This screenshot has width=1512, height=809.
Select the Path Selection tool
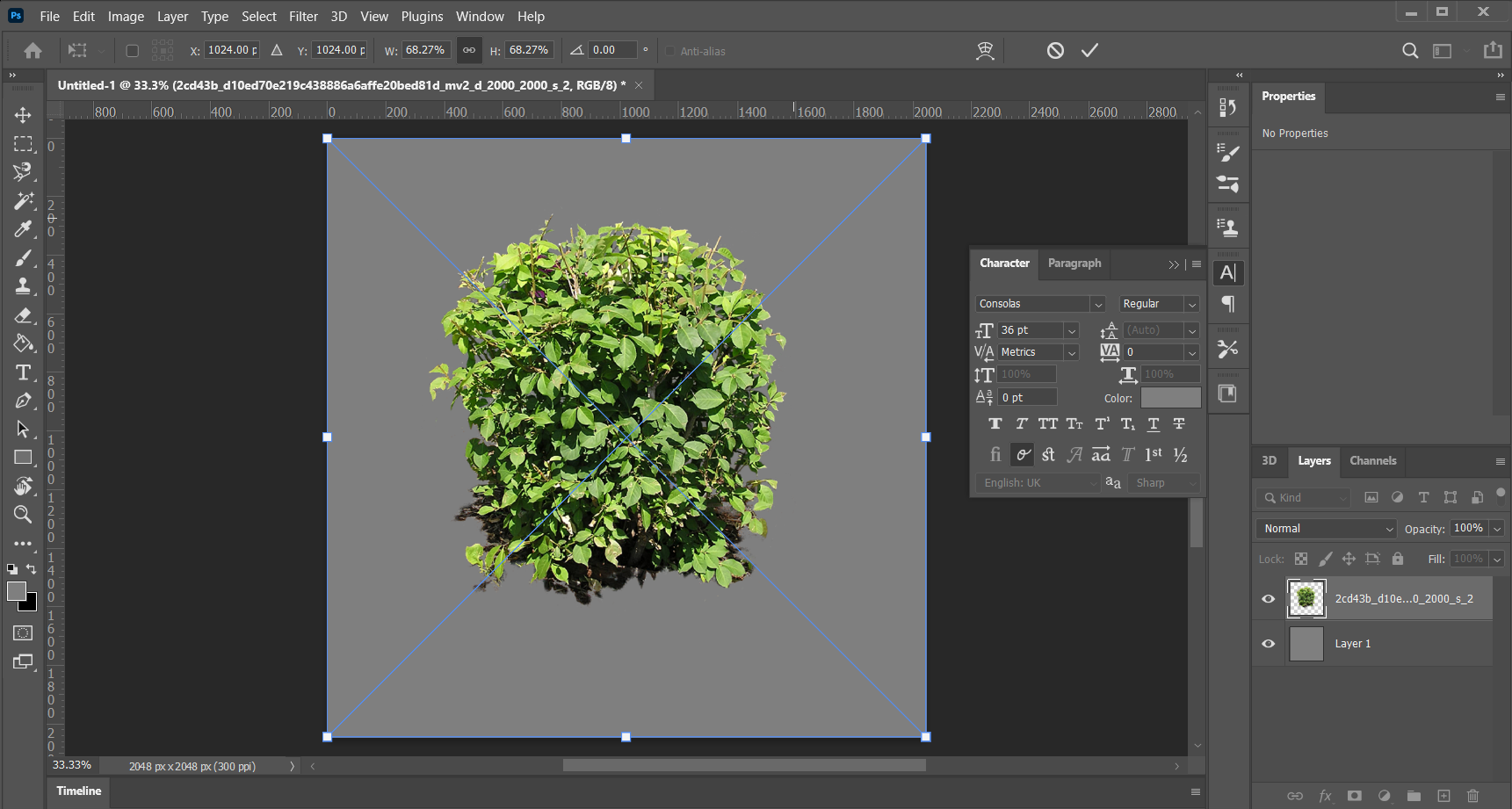23,430
